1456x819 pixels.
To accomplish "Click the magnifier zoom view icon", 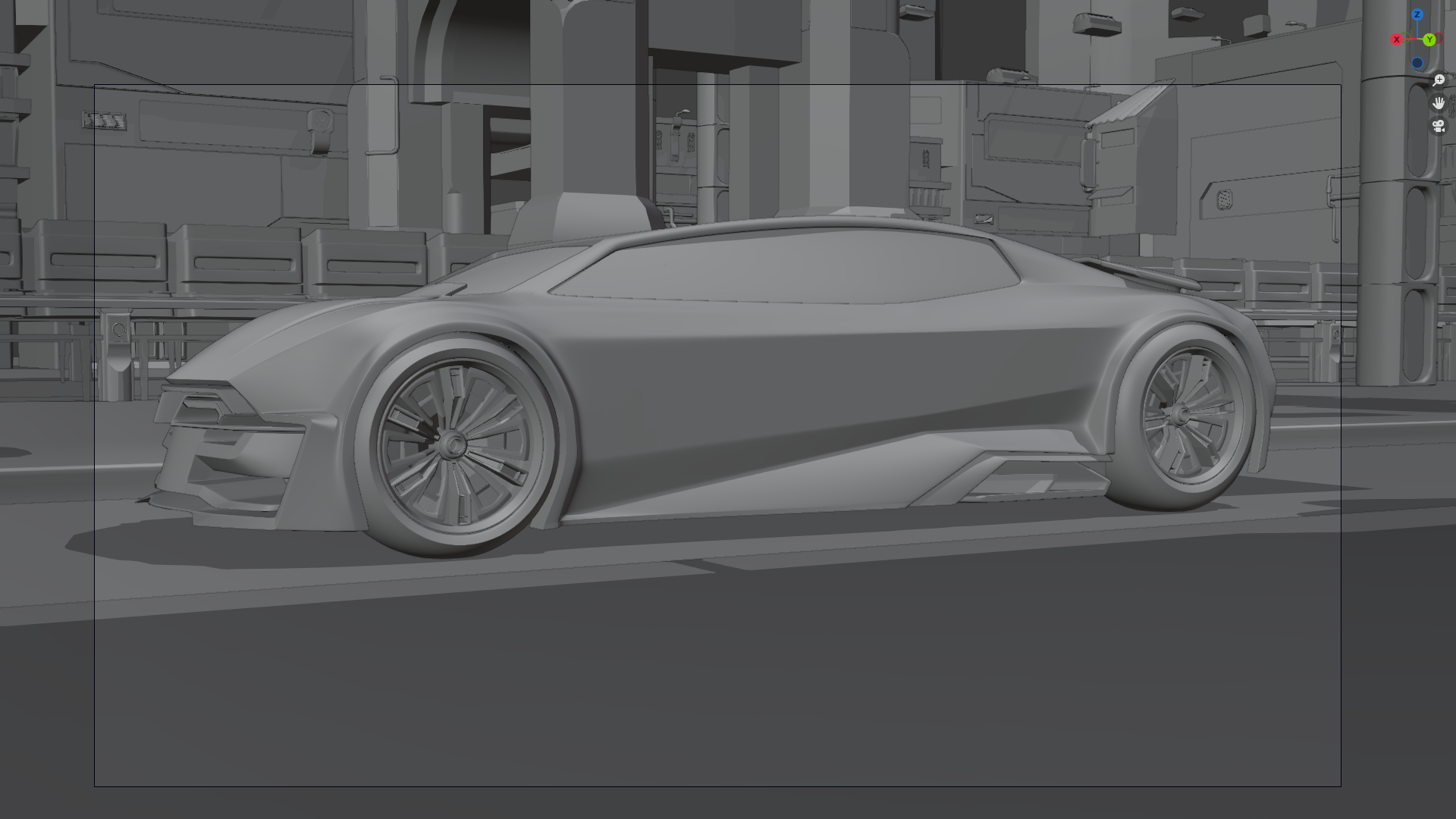I will 1439,80.
